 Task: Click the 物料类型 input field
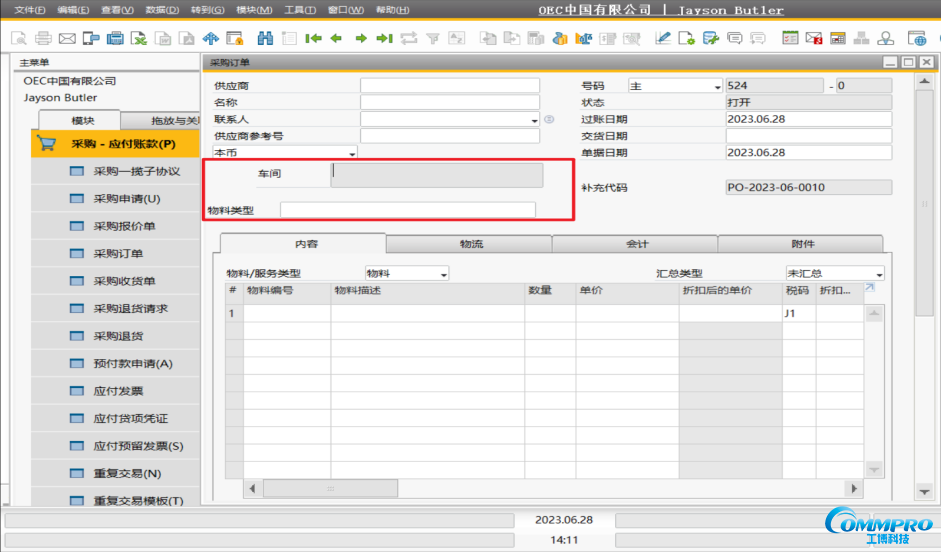point(407,210)
